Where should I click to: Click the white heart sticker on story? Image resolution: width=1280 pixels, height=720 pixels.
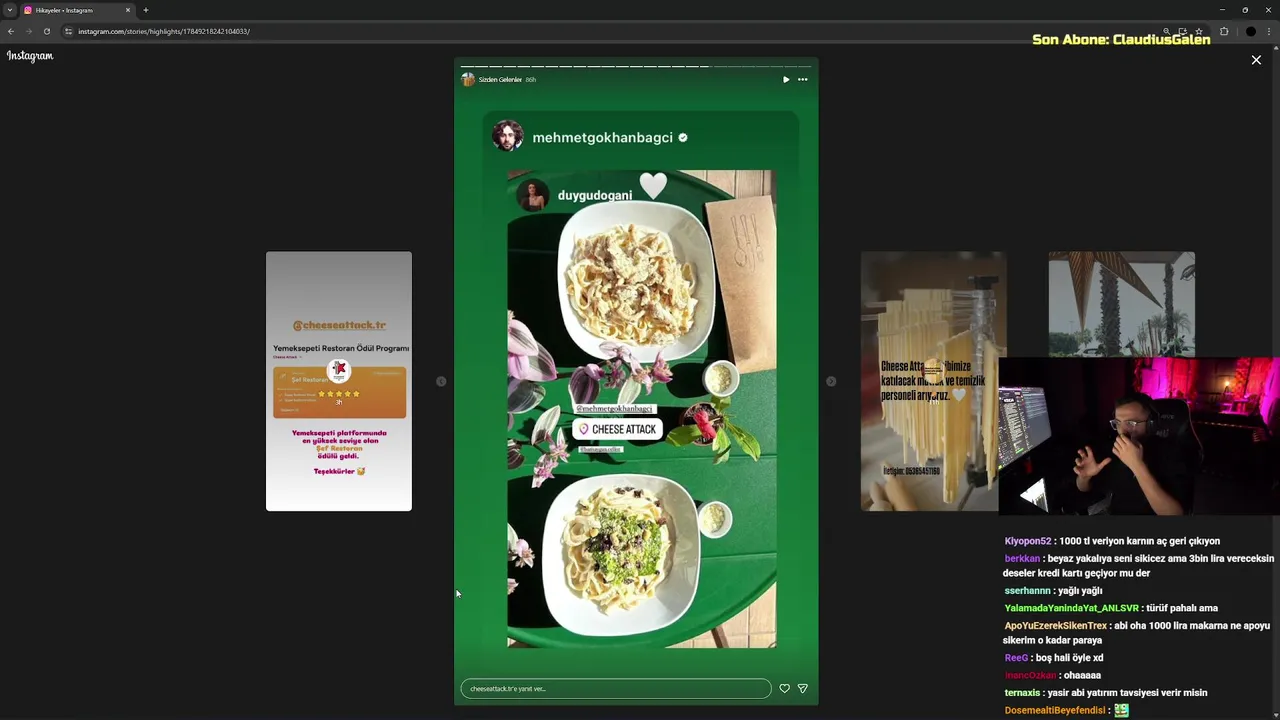[653, 185]
